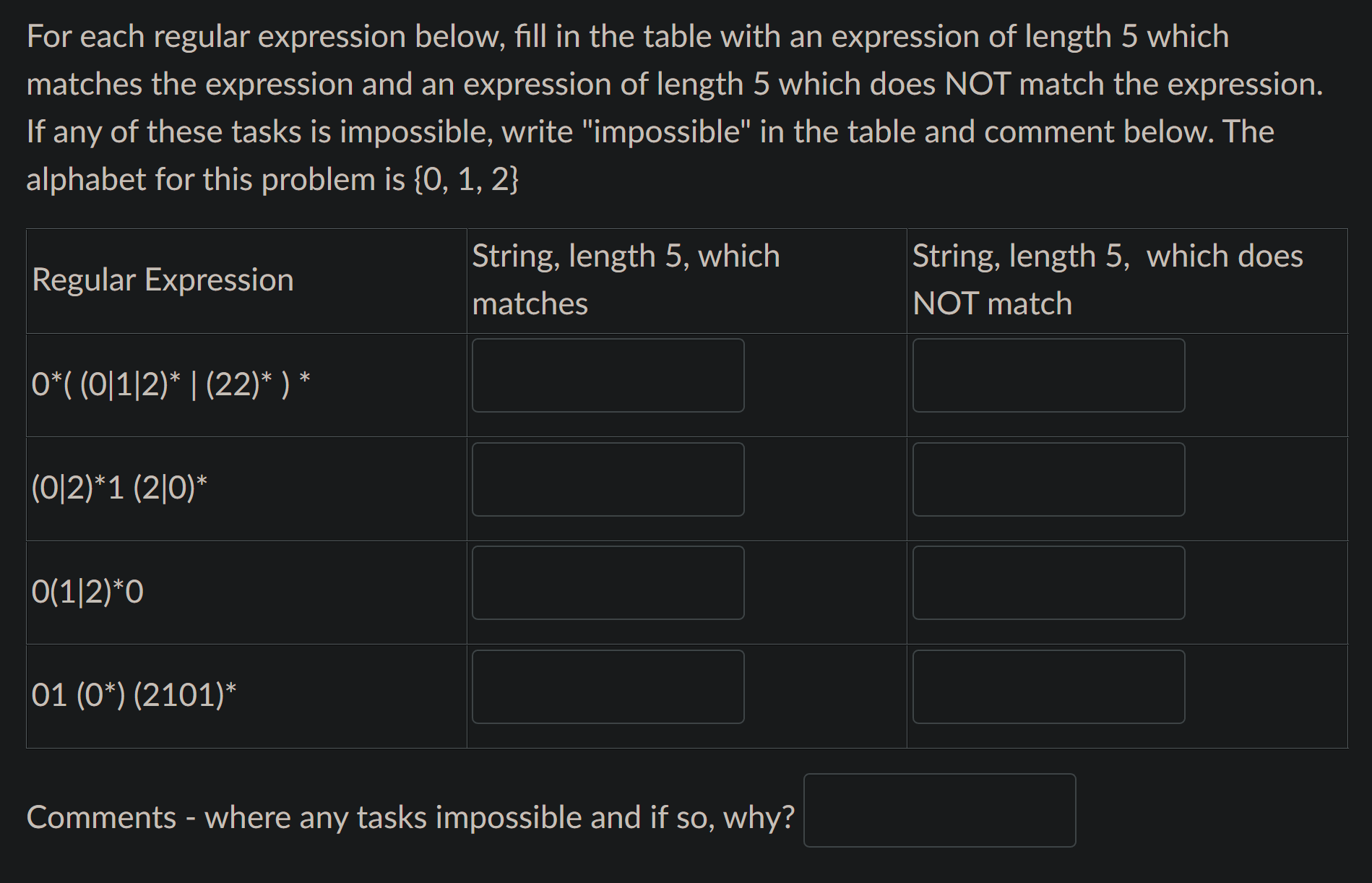
Task: Select the header reading String, length 5, which matches
Action: tap(626, 279)
